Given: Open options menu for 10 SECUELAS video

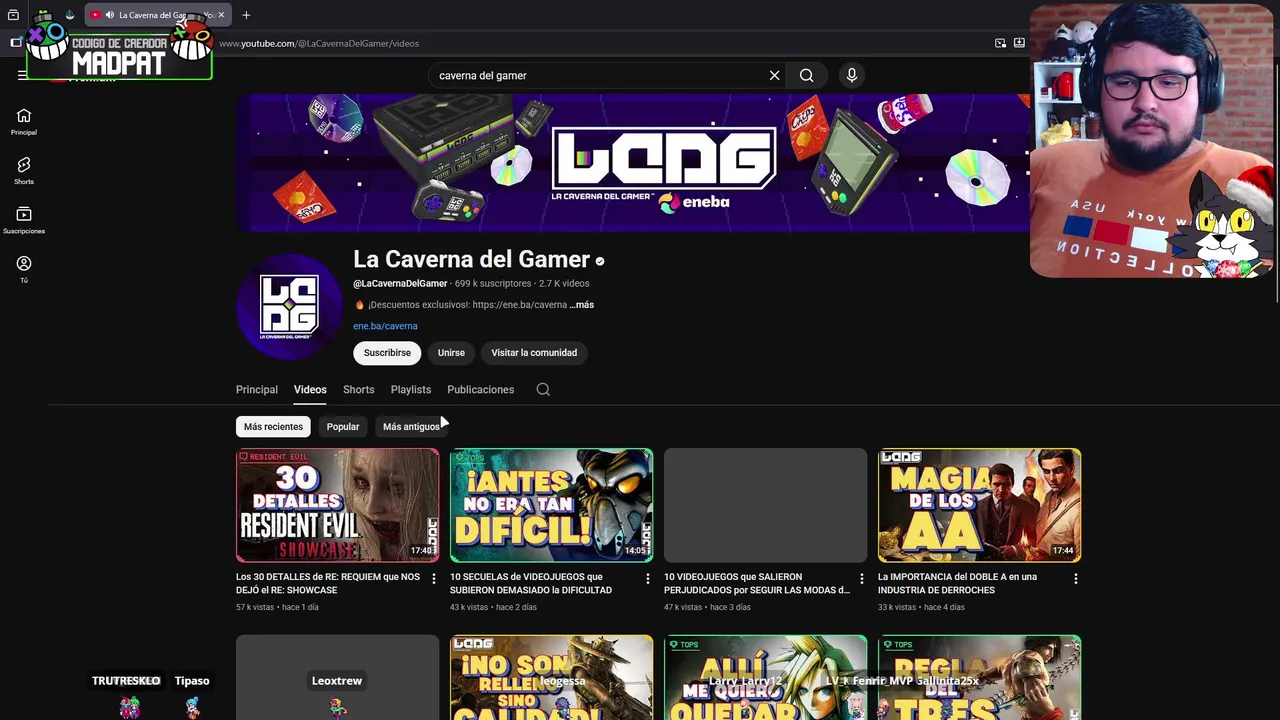Looking at the screenshot, I should coord(647,578).
